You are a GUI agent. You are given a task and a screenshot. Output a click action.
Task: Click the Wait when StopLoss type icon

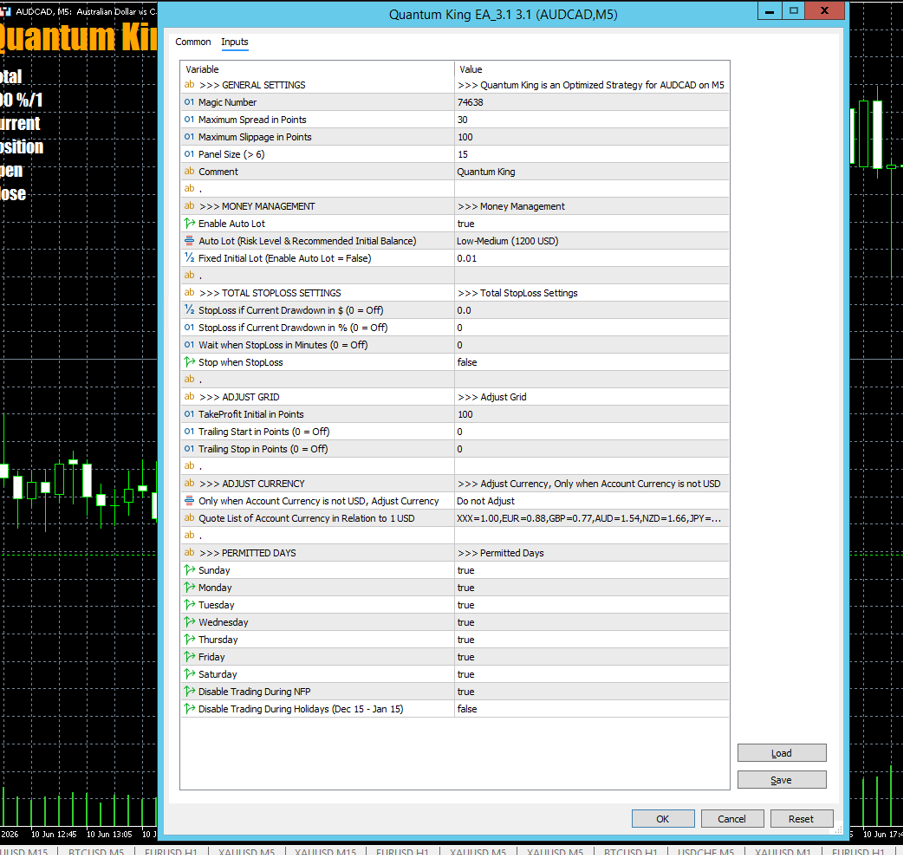(189, 345)
